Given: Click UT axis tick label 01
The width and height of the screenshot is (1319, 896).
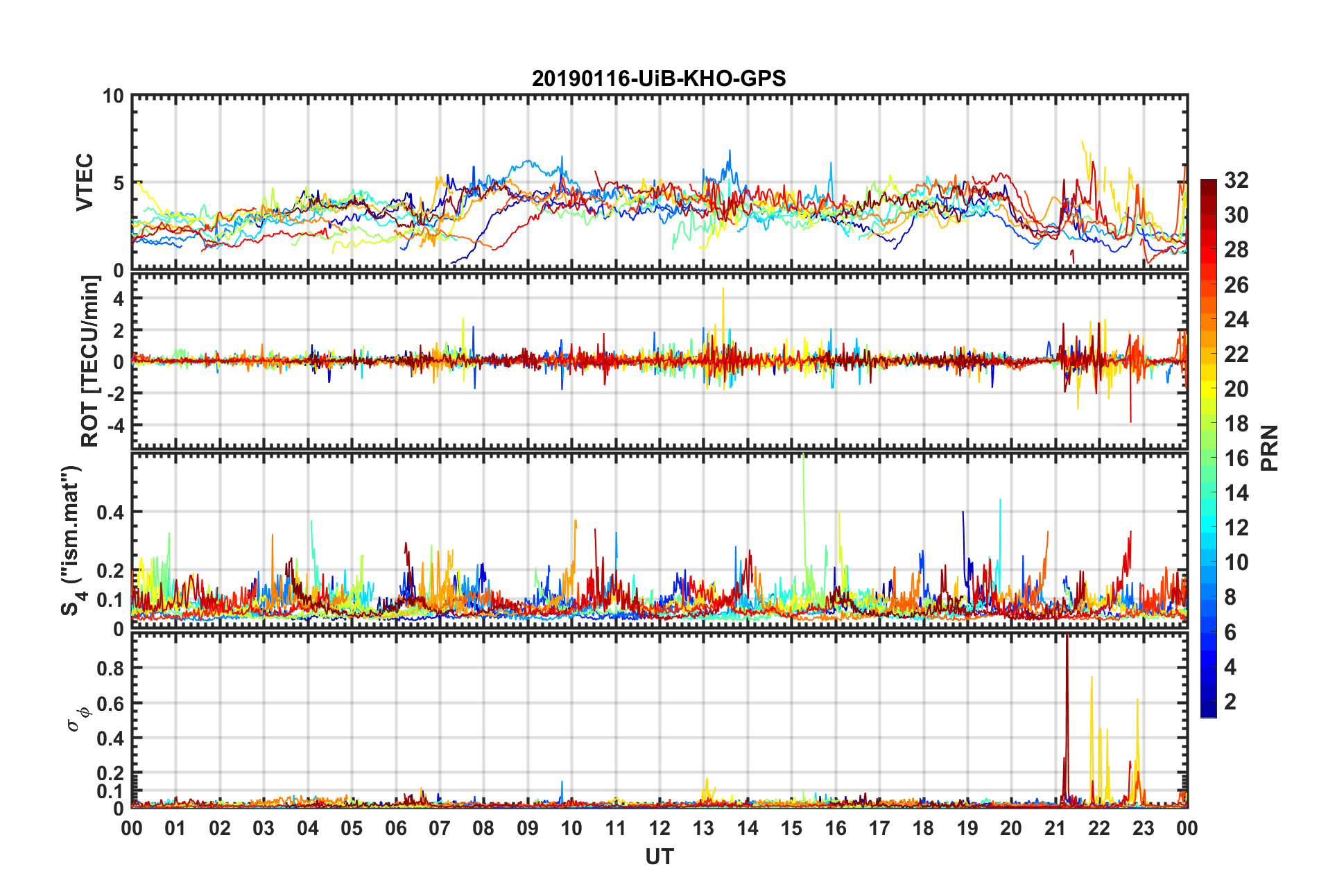Looking at the screenshot, I should point(175,828).
